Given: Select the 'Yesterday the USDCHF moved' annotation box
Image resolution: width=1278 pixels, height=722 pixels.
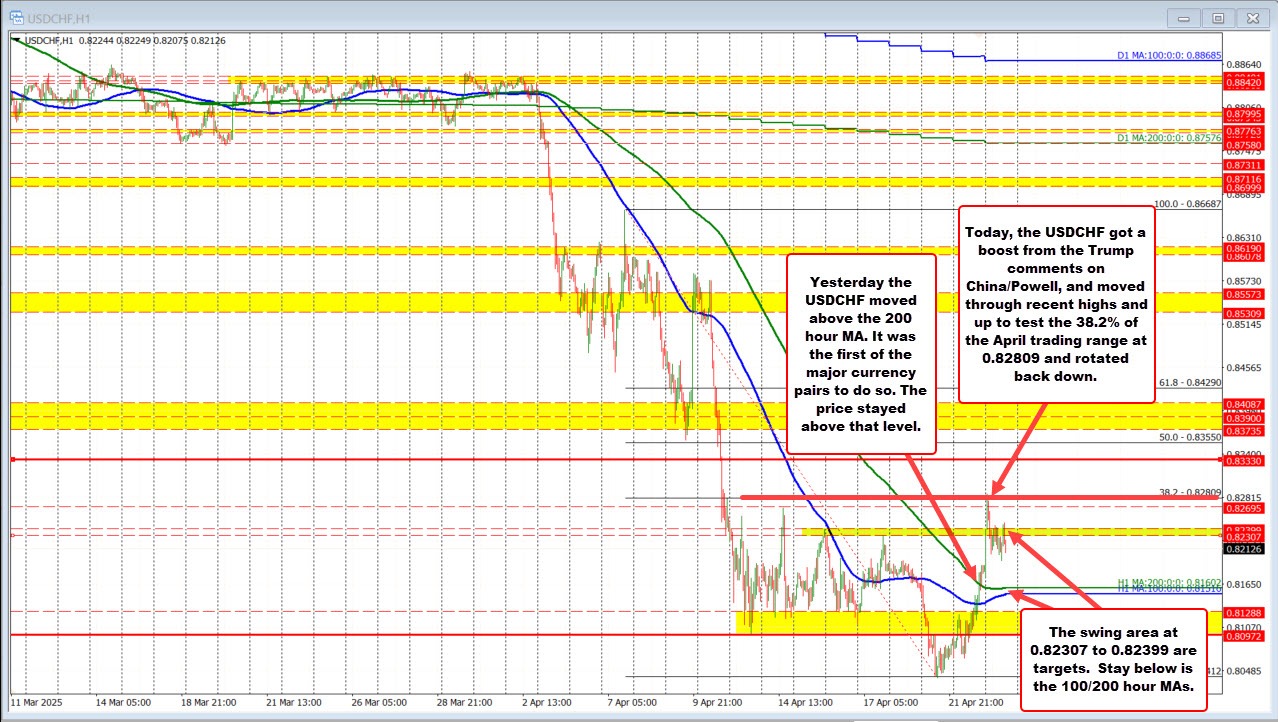Looking at the screenshot, I should (x=861, y=353).
